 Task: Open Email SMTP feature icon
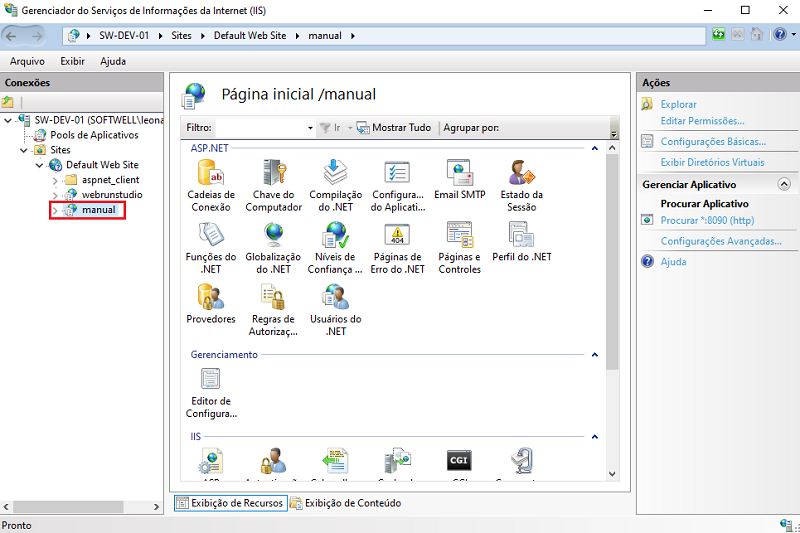459,180
